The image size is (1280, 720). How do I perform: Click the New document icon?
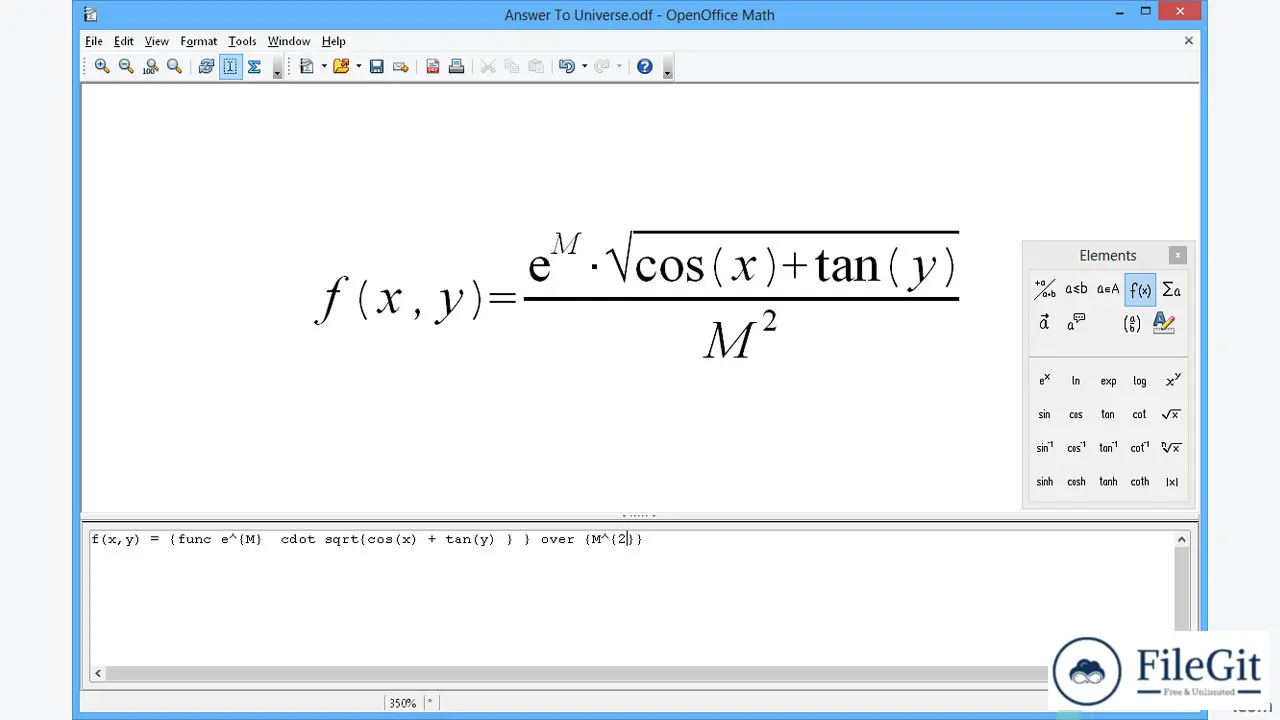pos(307,66)
